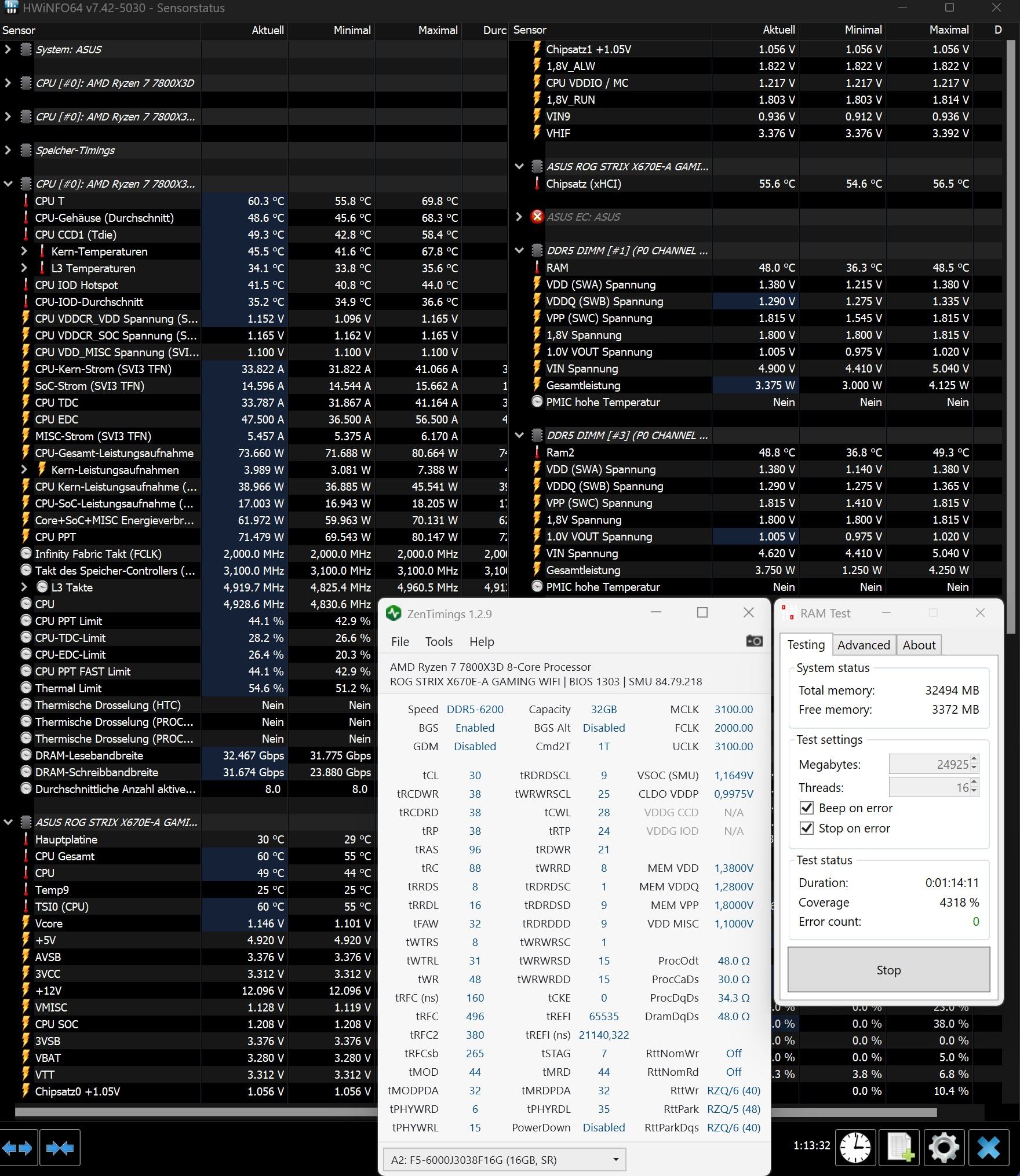Image resolution: width=1020 pixels, height=1176 pixels.
Task: Click lightning icon beside CPU PPT
Action: [25, 537]
